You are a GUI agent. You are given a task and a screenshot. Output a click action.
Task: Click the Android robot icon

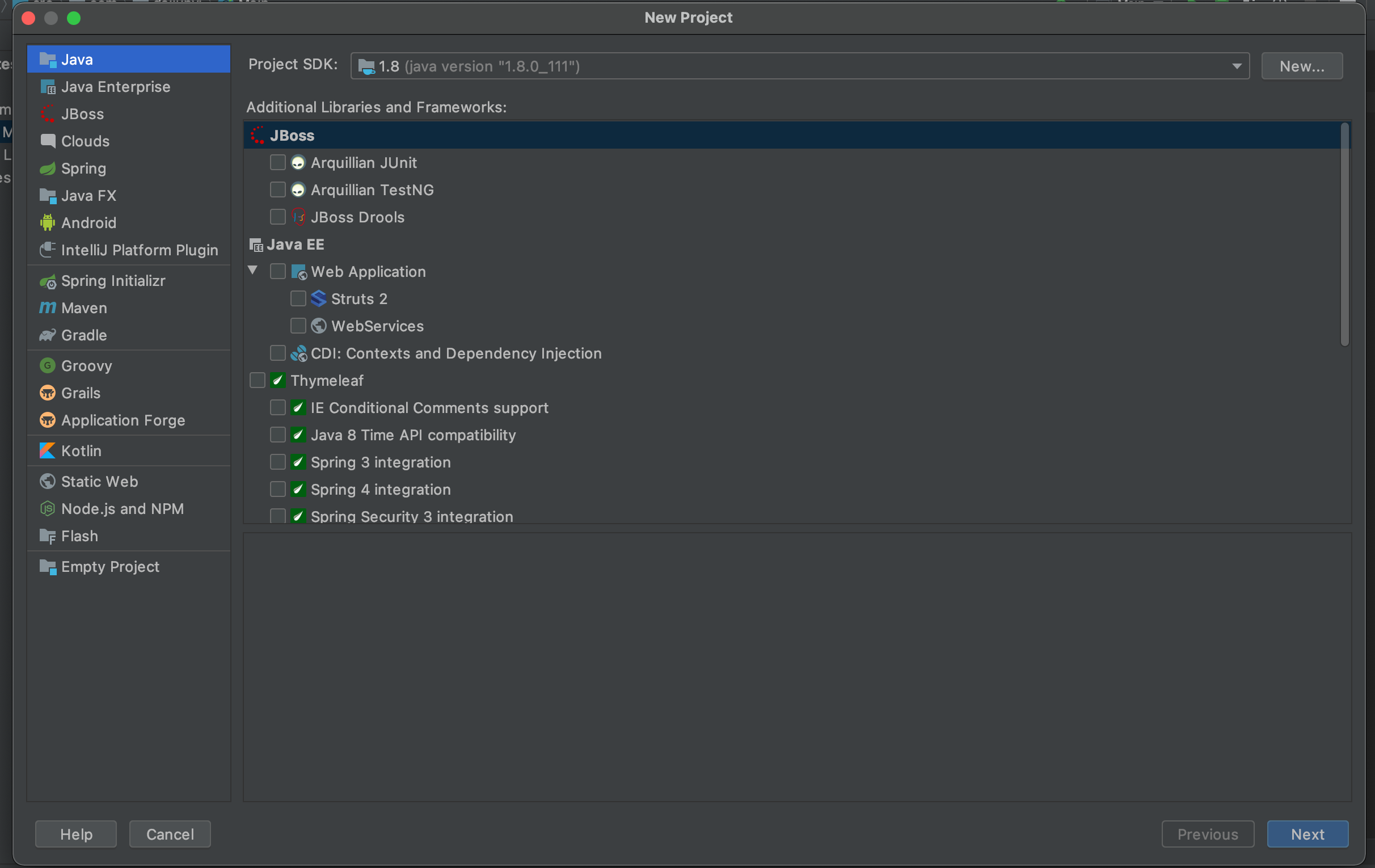(x=48, y=223)
